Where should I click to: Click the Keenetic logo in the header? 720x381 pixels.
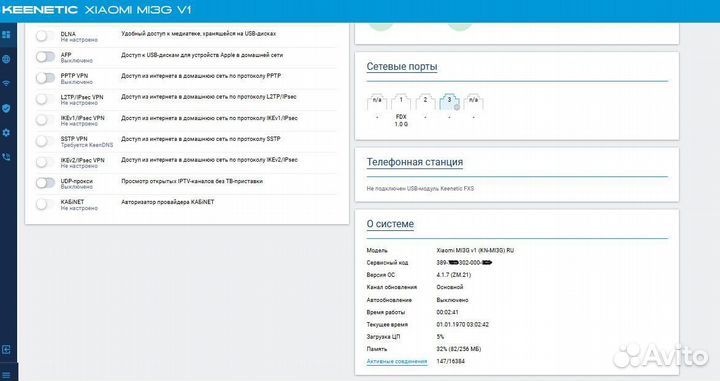point(39,10)
